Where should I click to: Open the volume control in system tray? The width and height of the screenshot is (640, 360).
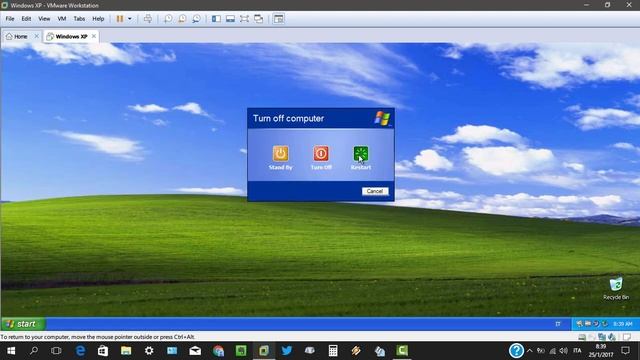click(564, 351)
